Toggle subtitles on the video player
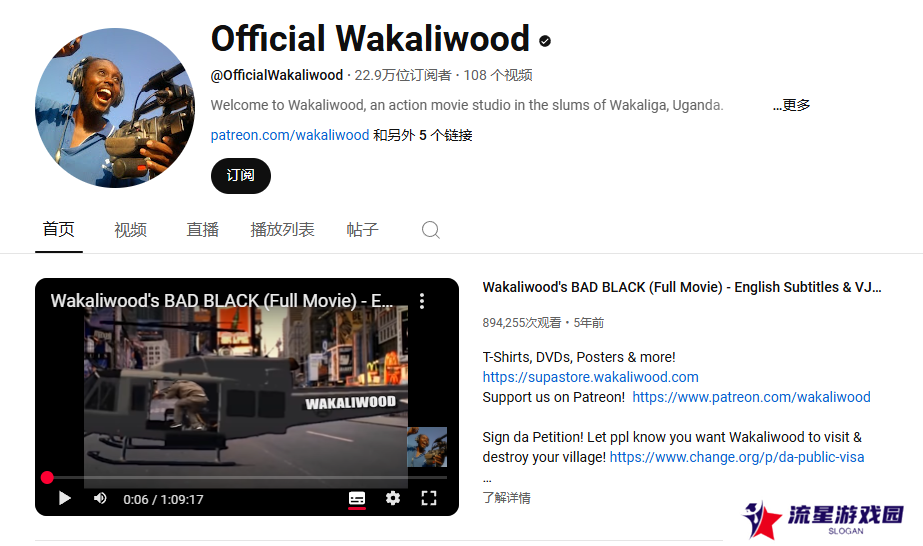 click(357, 499)
